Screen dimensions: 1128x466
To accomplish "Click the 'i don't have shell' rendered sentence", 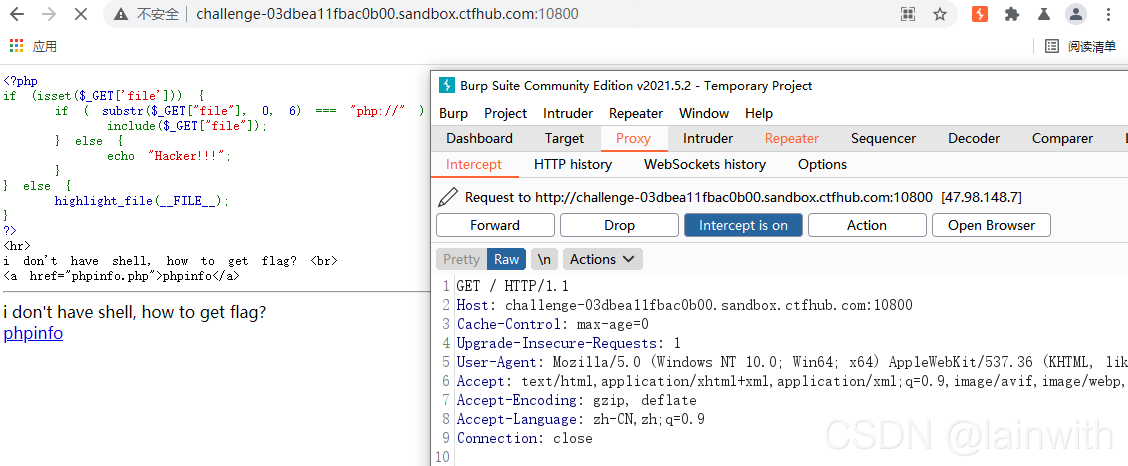I will click(x=135, y=313).
